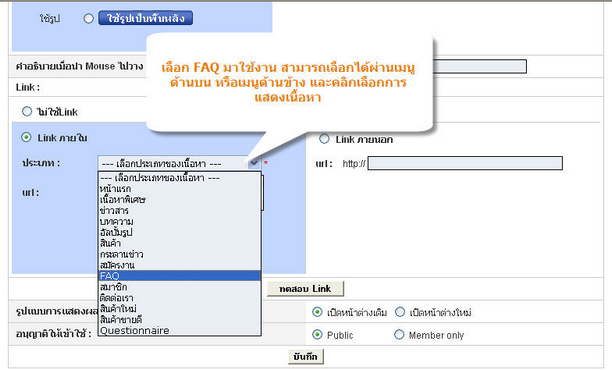Select ข่าวสาร in the dropdown list
The width and height of the screenshot is (612, 370).
180,211
